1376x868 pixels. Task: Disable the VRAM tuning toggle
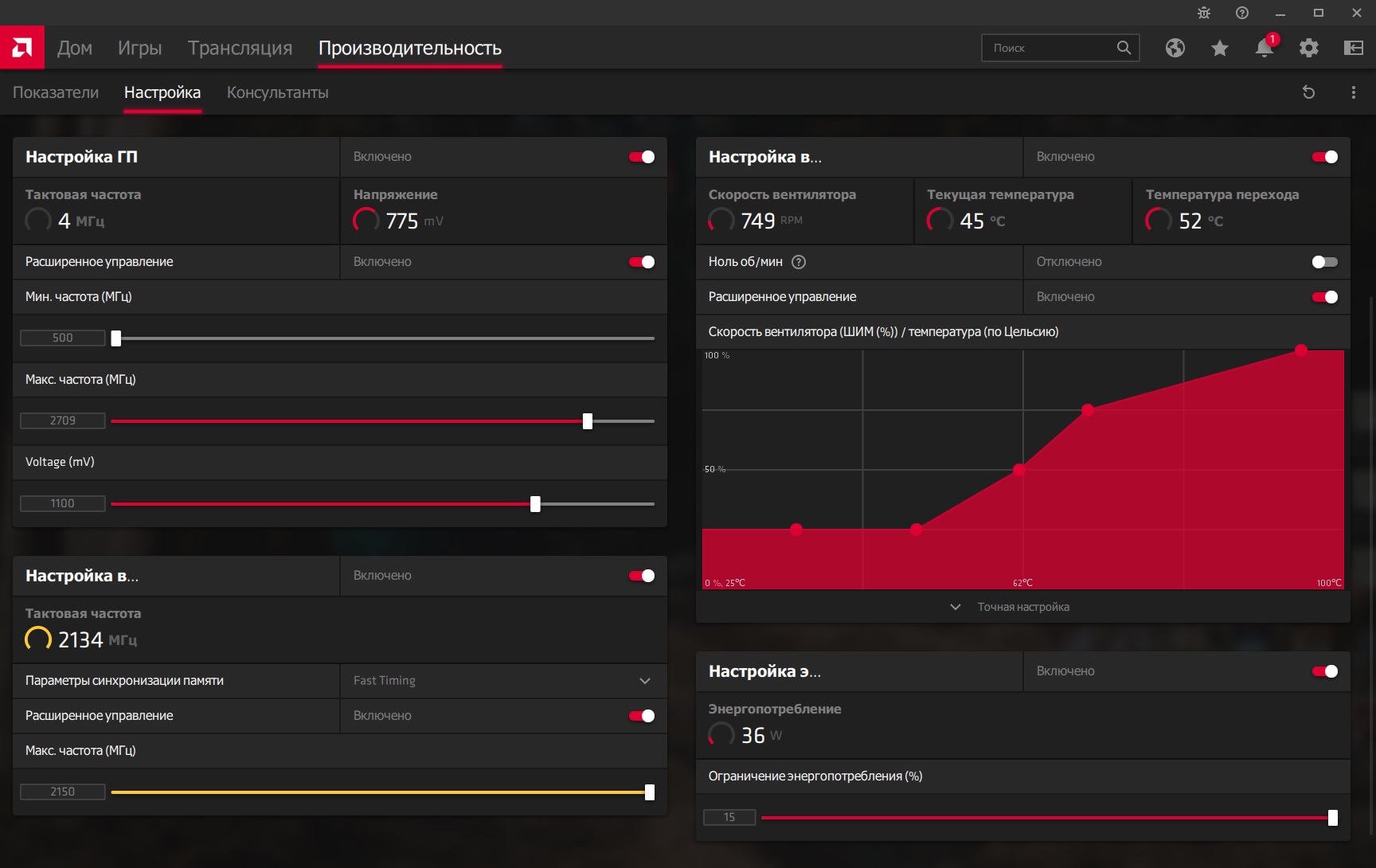pos(642,576)
